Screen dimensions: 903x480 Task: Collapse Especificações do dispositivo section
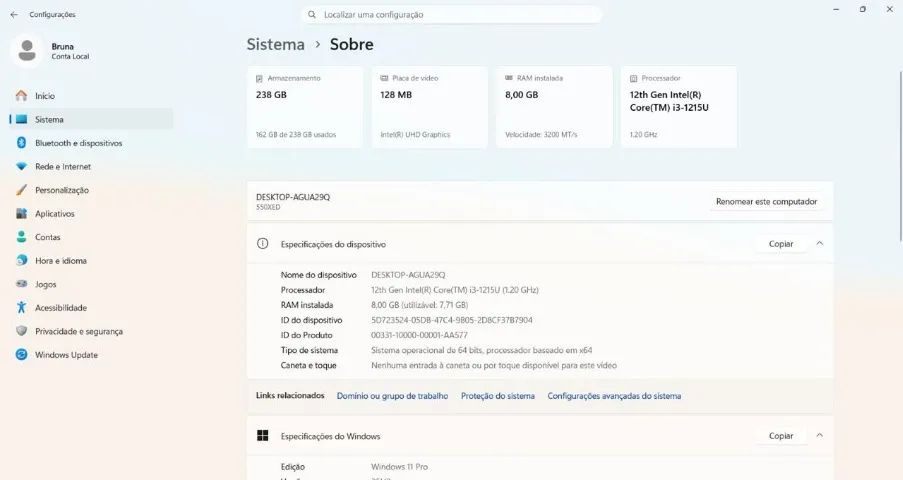819,244
